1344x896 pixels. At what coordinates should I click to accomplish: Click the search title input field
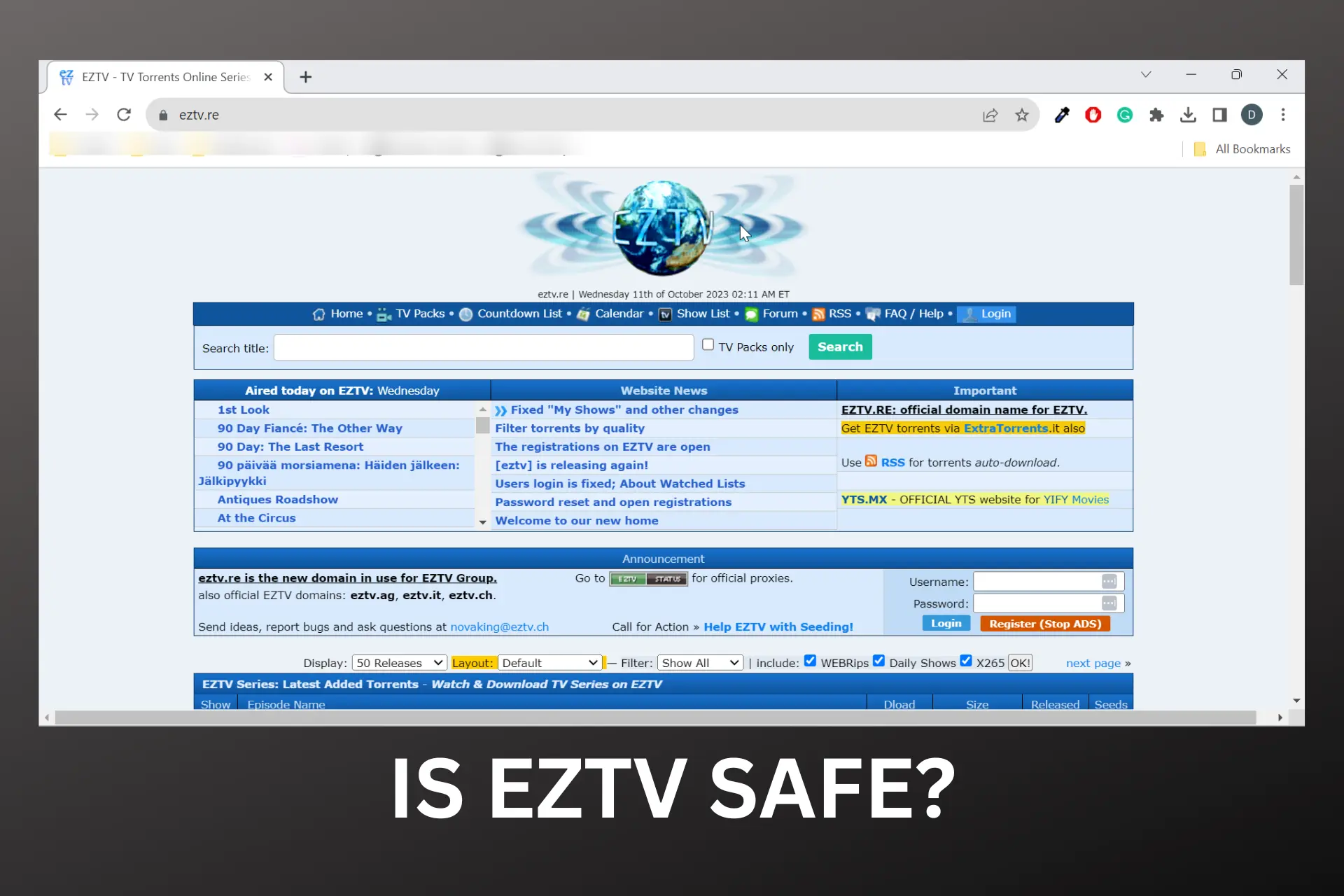click(483, 347)
